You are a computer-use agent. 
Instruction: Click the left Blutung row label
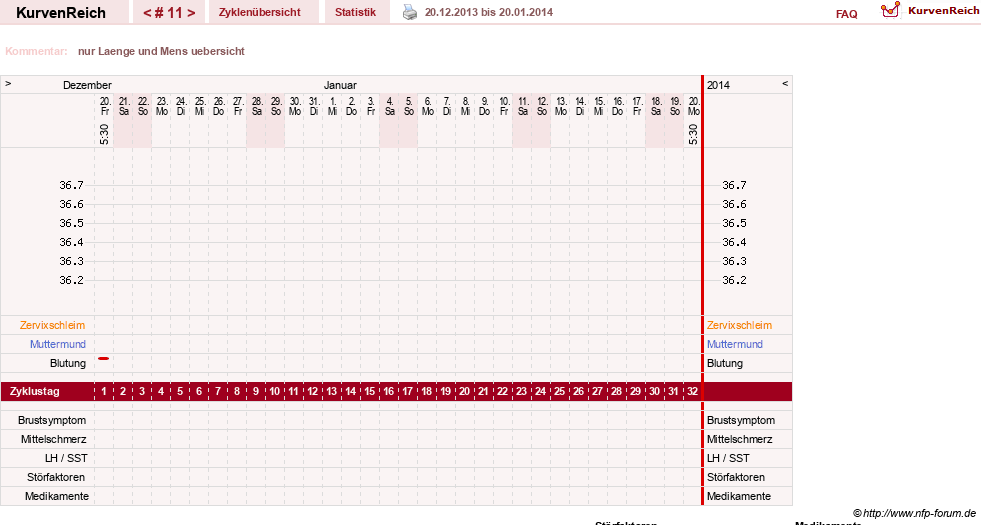click(68, 364)
